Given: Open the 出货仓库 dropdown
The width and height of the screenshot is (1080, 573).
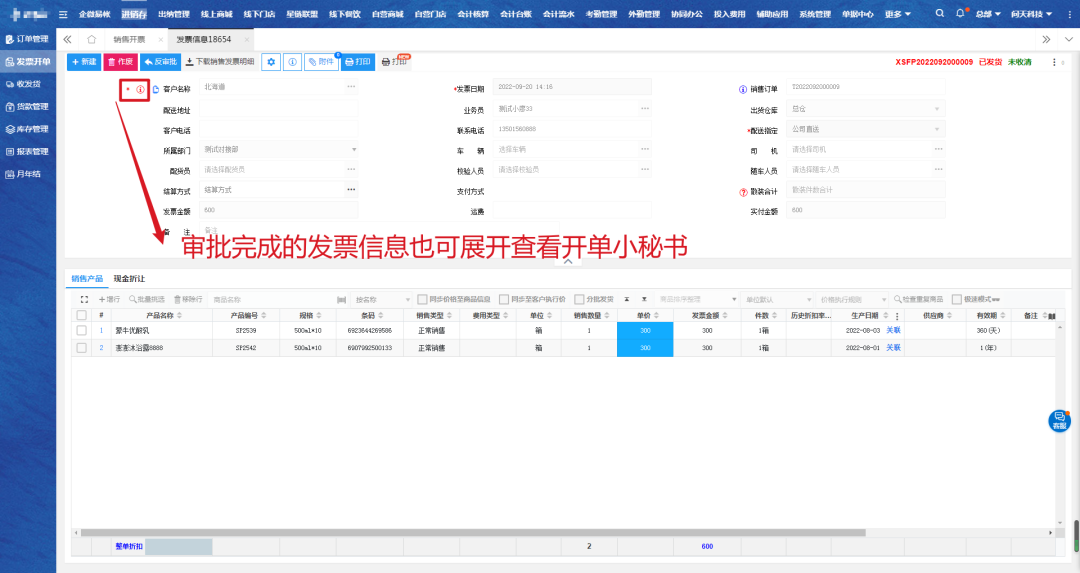Looking at the screenshot, I should pos(937,108).
